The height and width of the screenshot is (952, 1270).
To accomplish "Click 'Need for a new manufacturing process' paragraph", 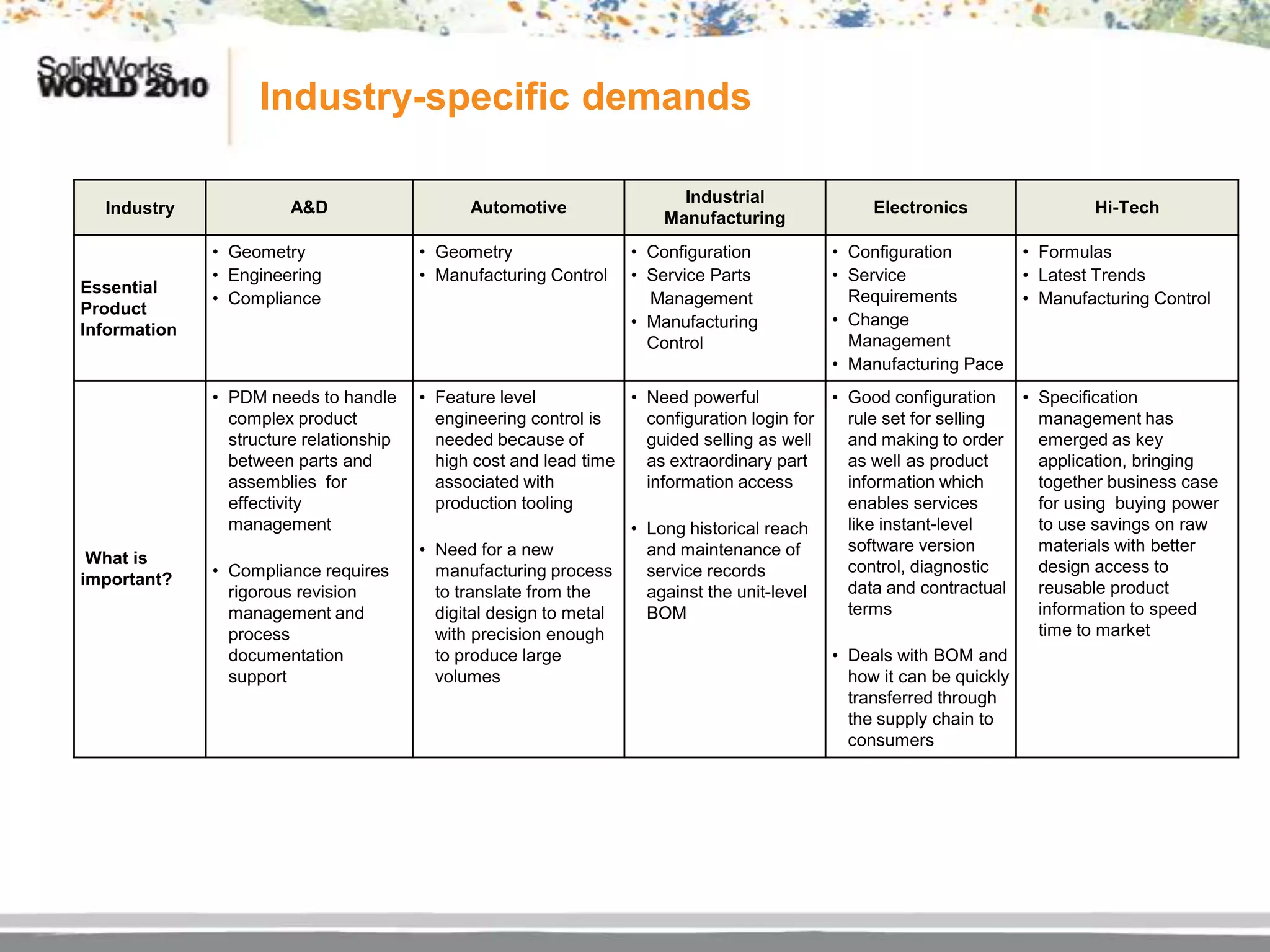I will click(x=523, y=613).
